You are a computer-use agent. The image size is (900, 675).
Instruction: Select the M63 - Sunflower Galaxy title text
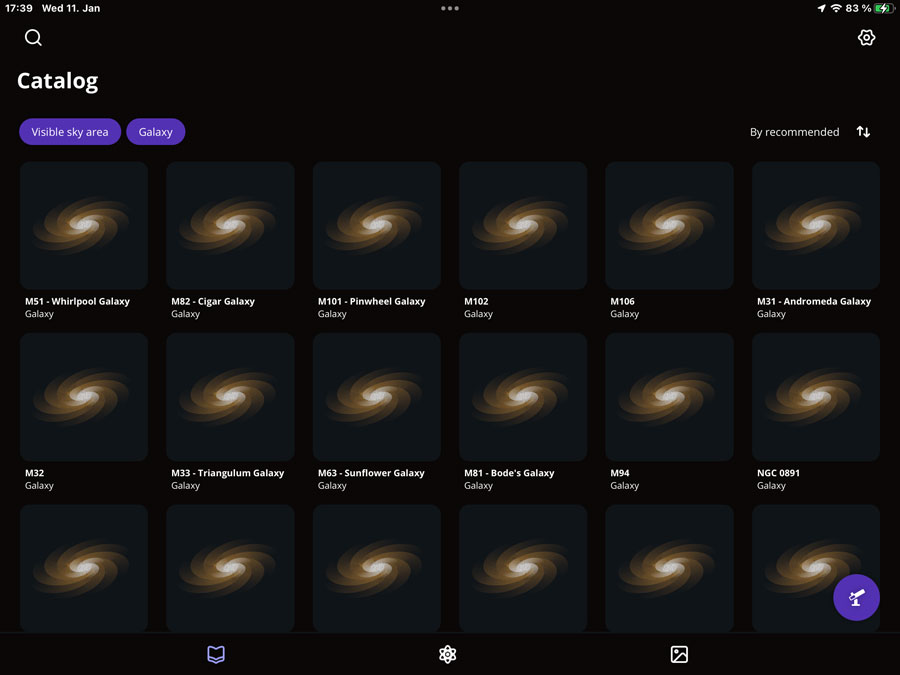(371, 473)
